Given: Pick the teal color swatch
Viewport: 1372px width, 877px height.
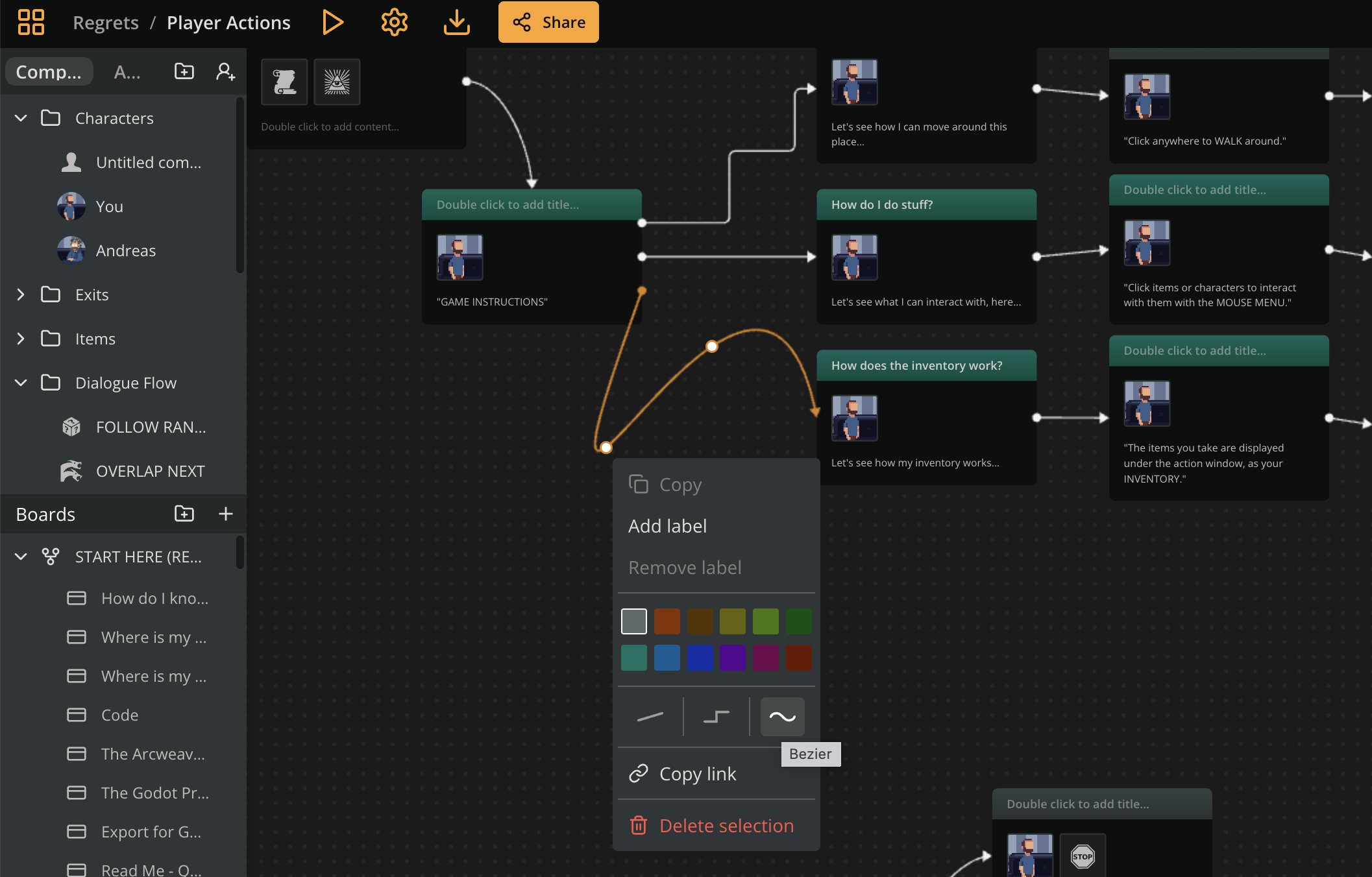Looking at the screenshot, I should (x=634, y=658).
